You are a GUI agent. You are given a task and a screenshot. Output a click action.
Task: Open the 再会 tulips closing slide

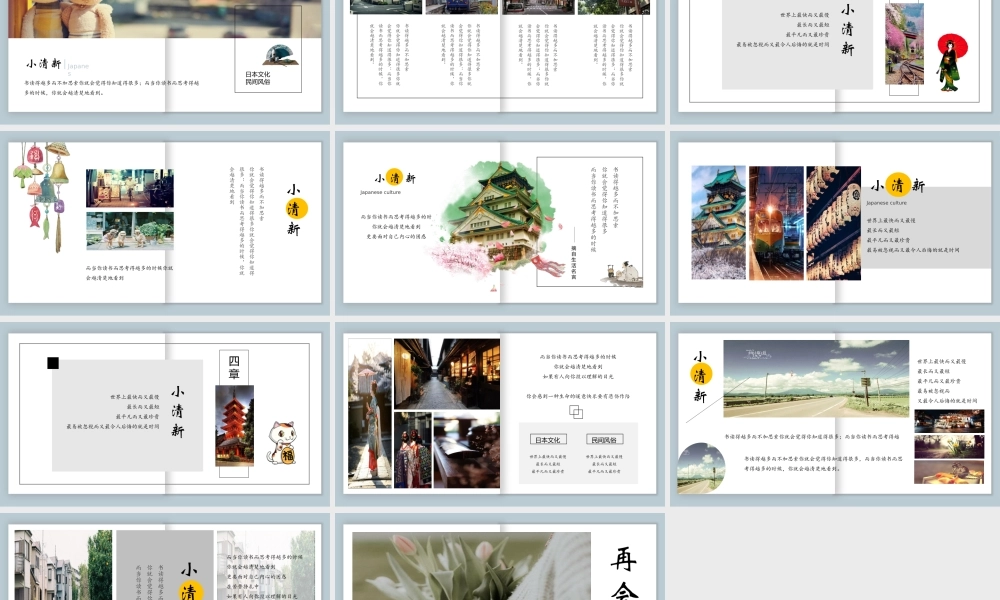point(500,562)
